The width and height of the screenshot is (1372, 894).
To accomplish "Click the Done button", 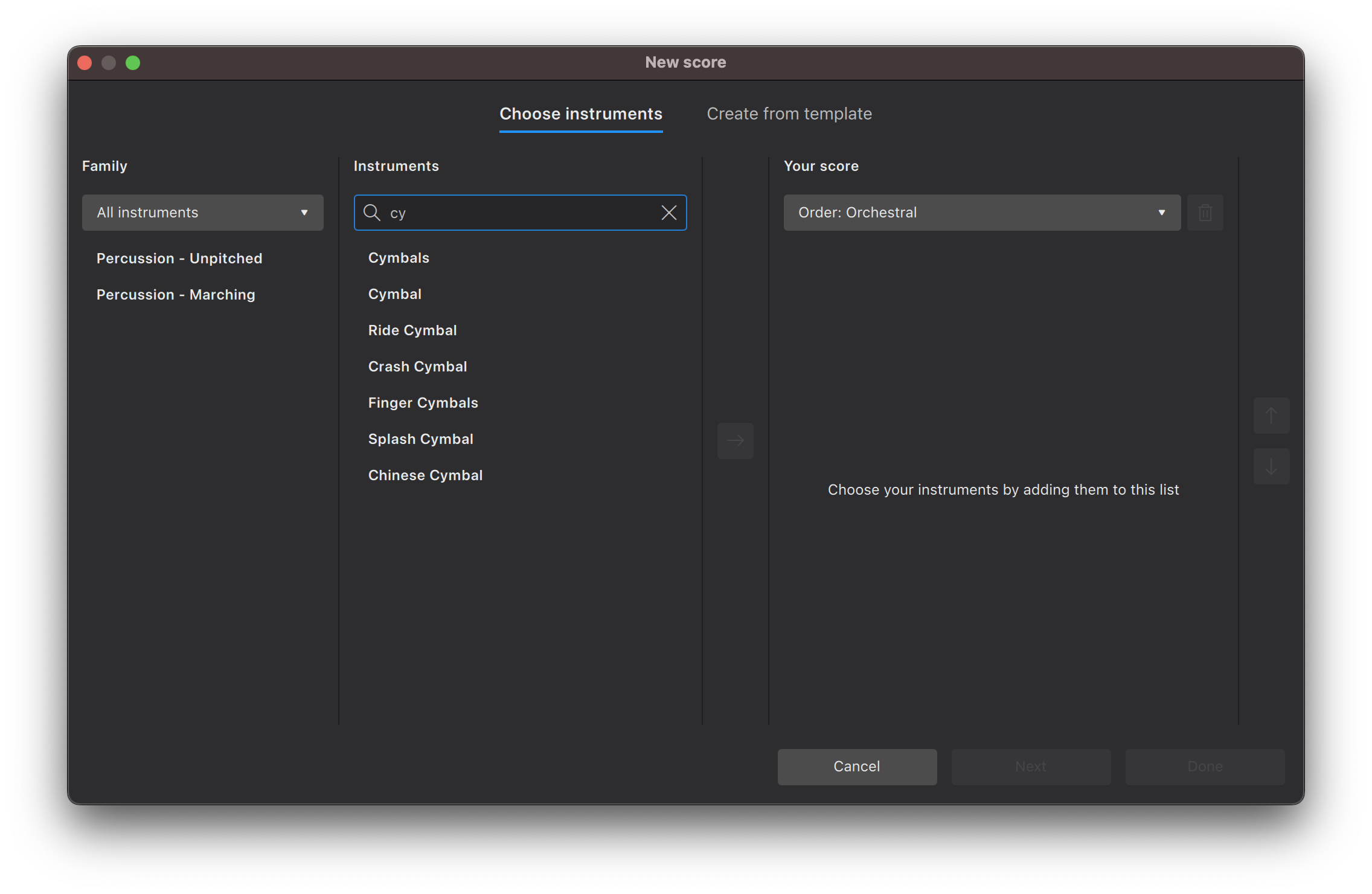I will [1204, 767].
